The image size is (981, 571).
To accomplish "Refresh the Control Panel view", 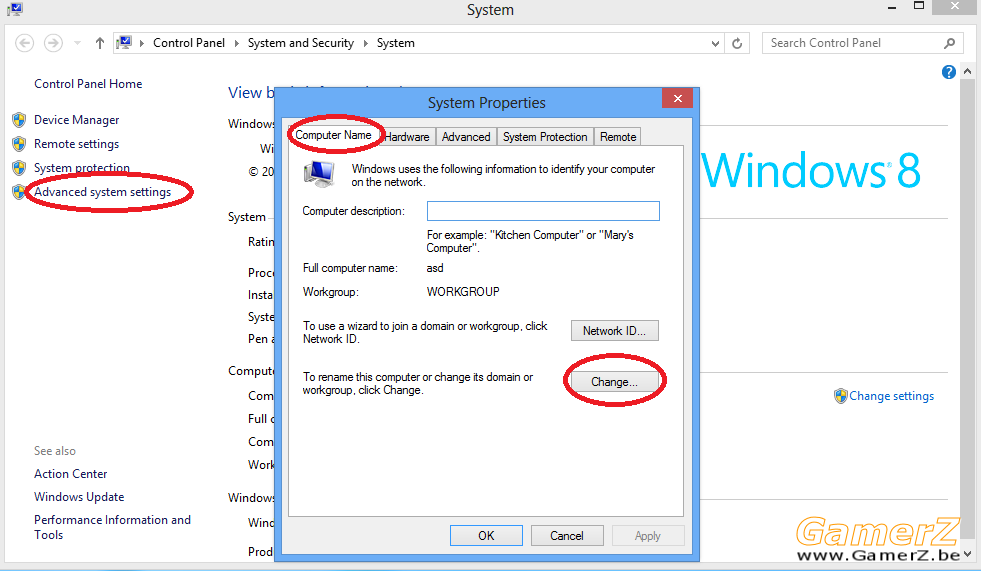I will (x=737, y=43).
